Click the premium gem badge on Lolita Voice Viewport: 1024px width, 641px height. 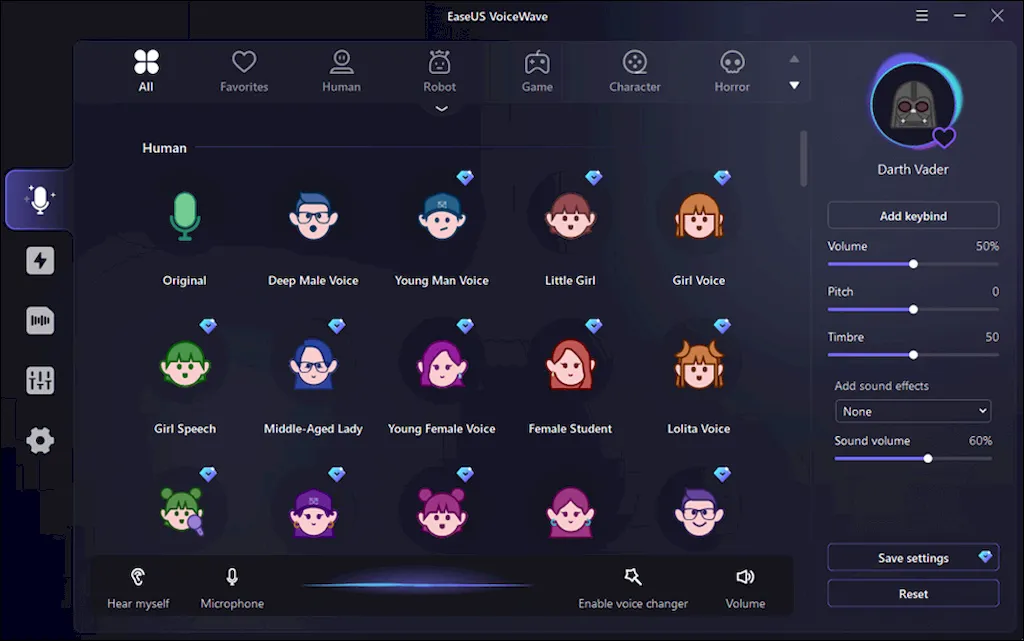(722, 325)
